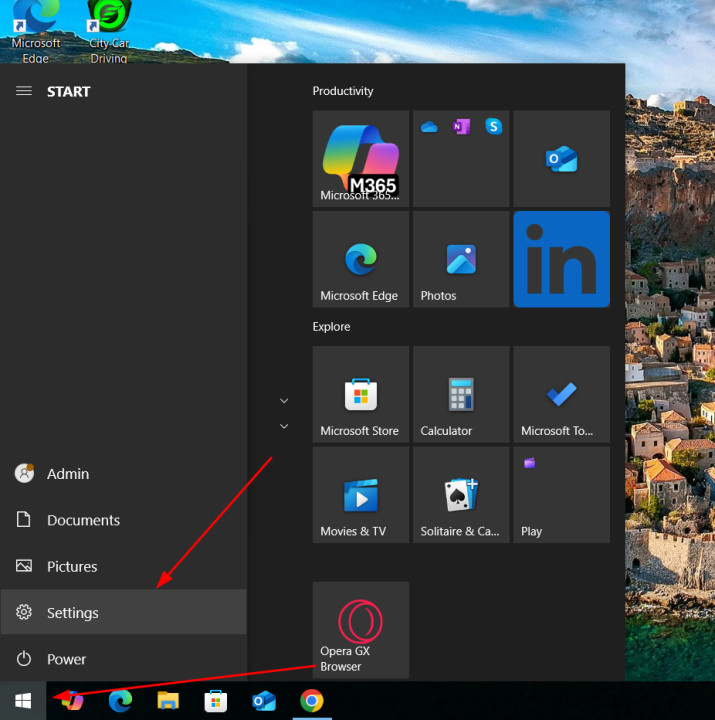Image resolution: width=715 pixels, height=720 pixels.
Task: Open the LinkedIn tile
Action: [561, 259]
